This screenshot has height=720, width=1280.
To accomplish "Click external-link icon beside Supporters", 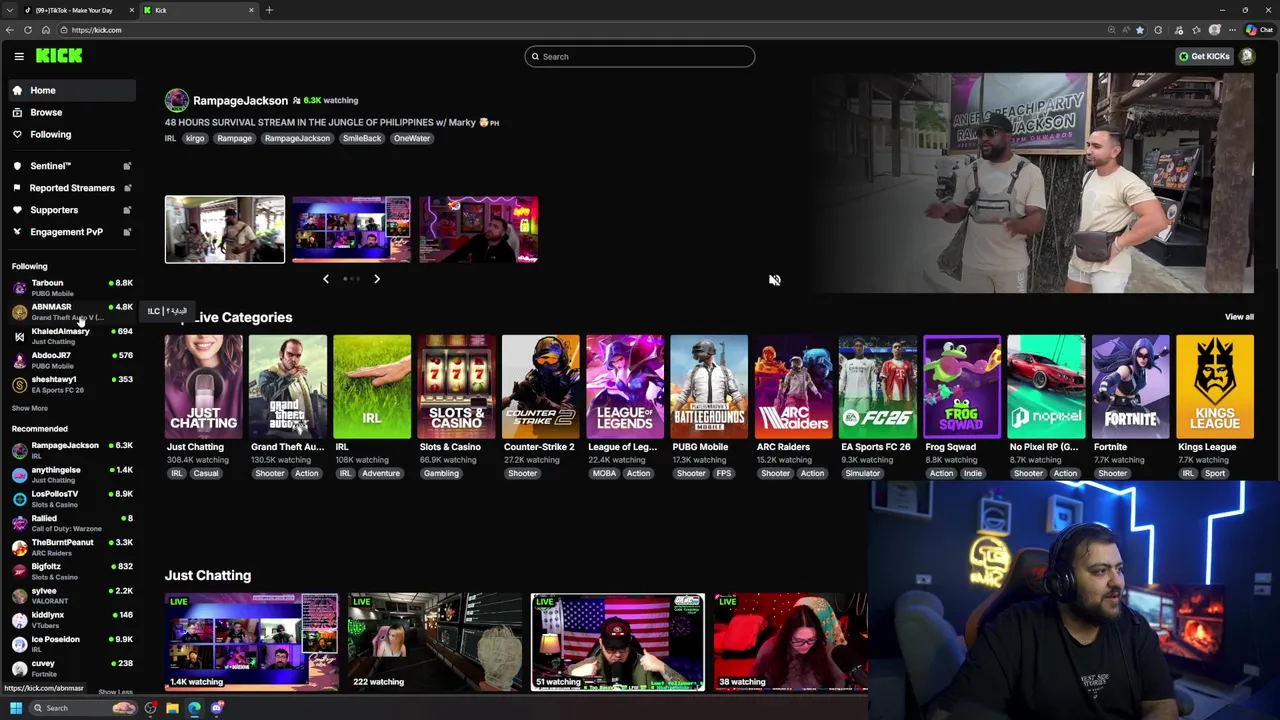I will click(x=127, y=210).
